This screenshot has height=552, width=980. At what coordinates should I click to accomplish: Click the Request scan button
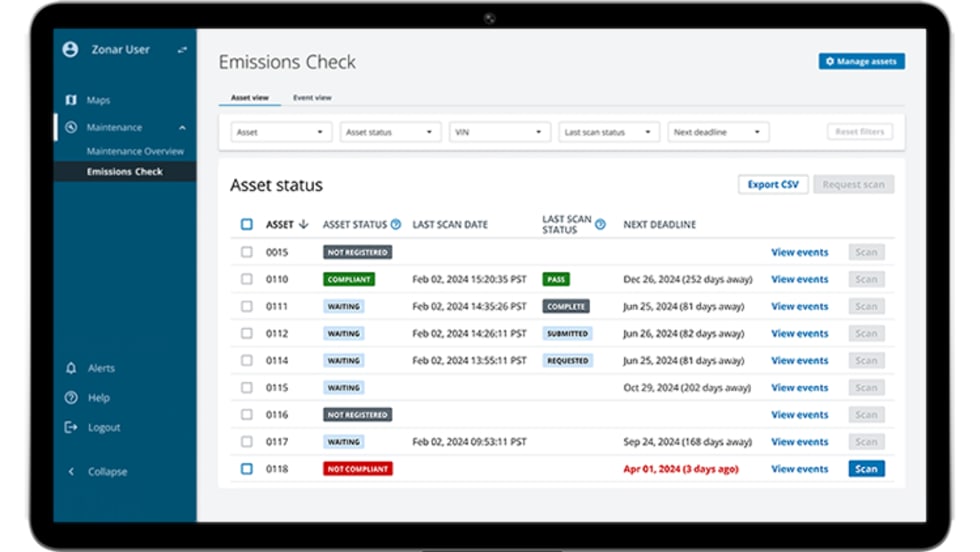(853, 184)
